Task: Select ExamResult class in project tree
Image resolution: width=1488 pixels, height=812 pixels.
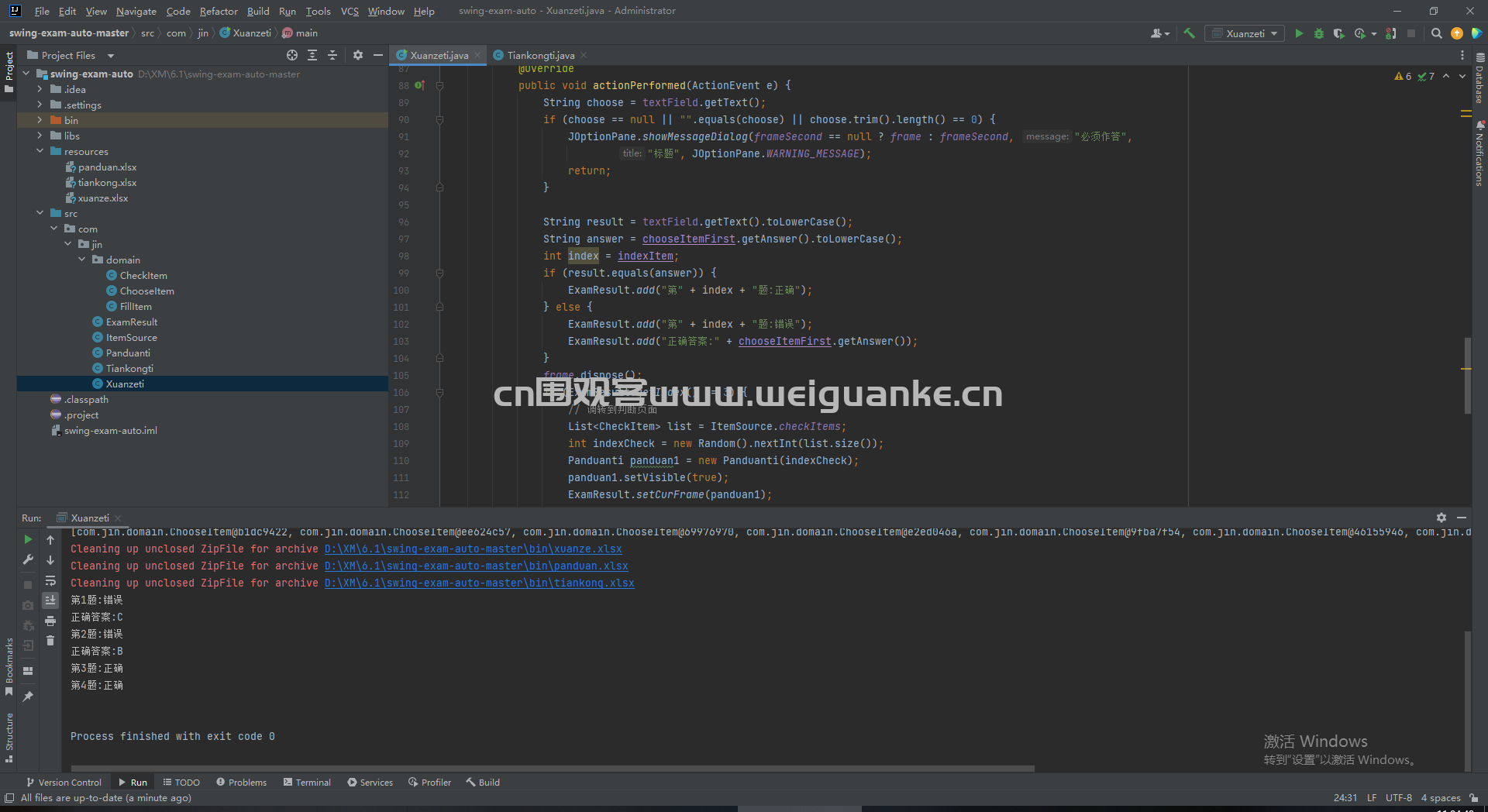Action: coord(132,322)
